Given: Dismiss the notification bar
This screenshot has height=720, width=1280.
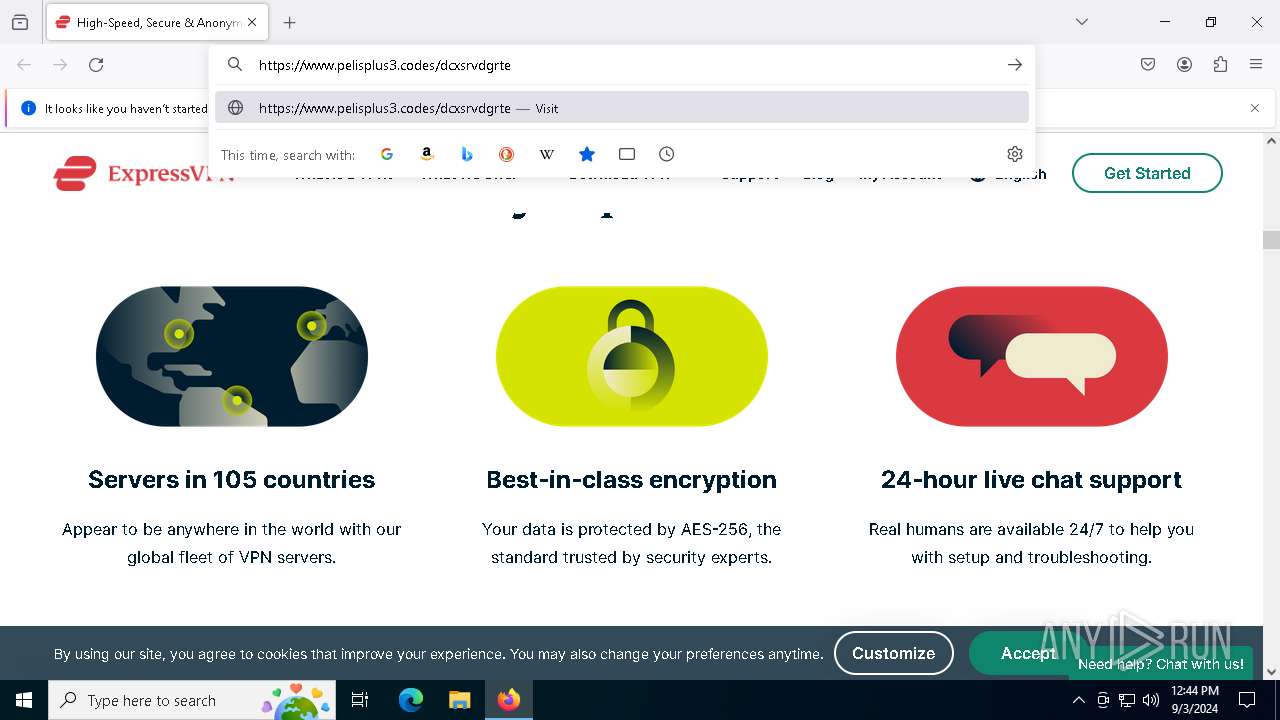Looking at the screenshot, I should pyautogui.click(x=1255, y=108).
